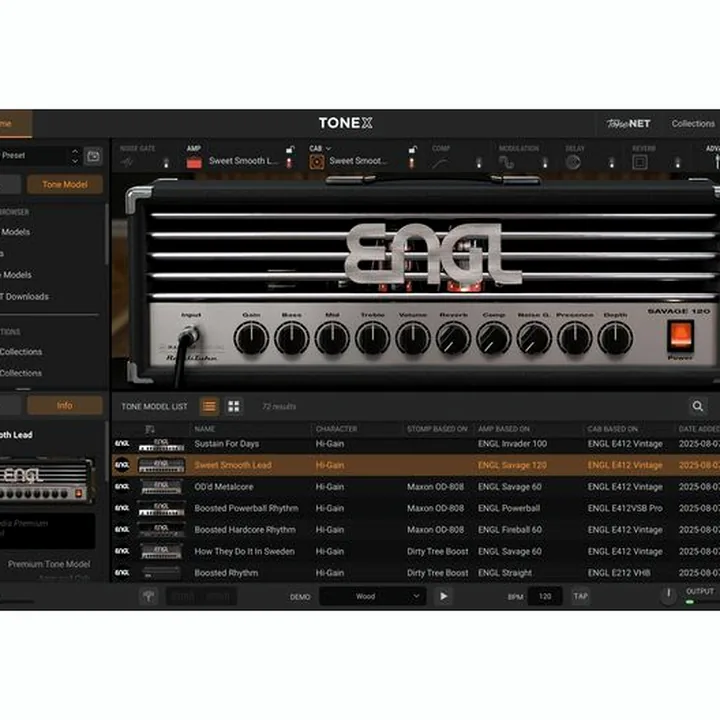This screenshot has width=720, height=720.
Task: Toggle the AMP lock icon
Action: pos(290,150)
